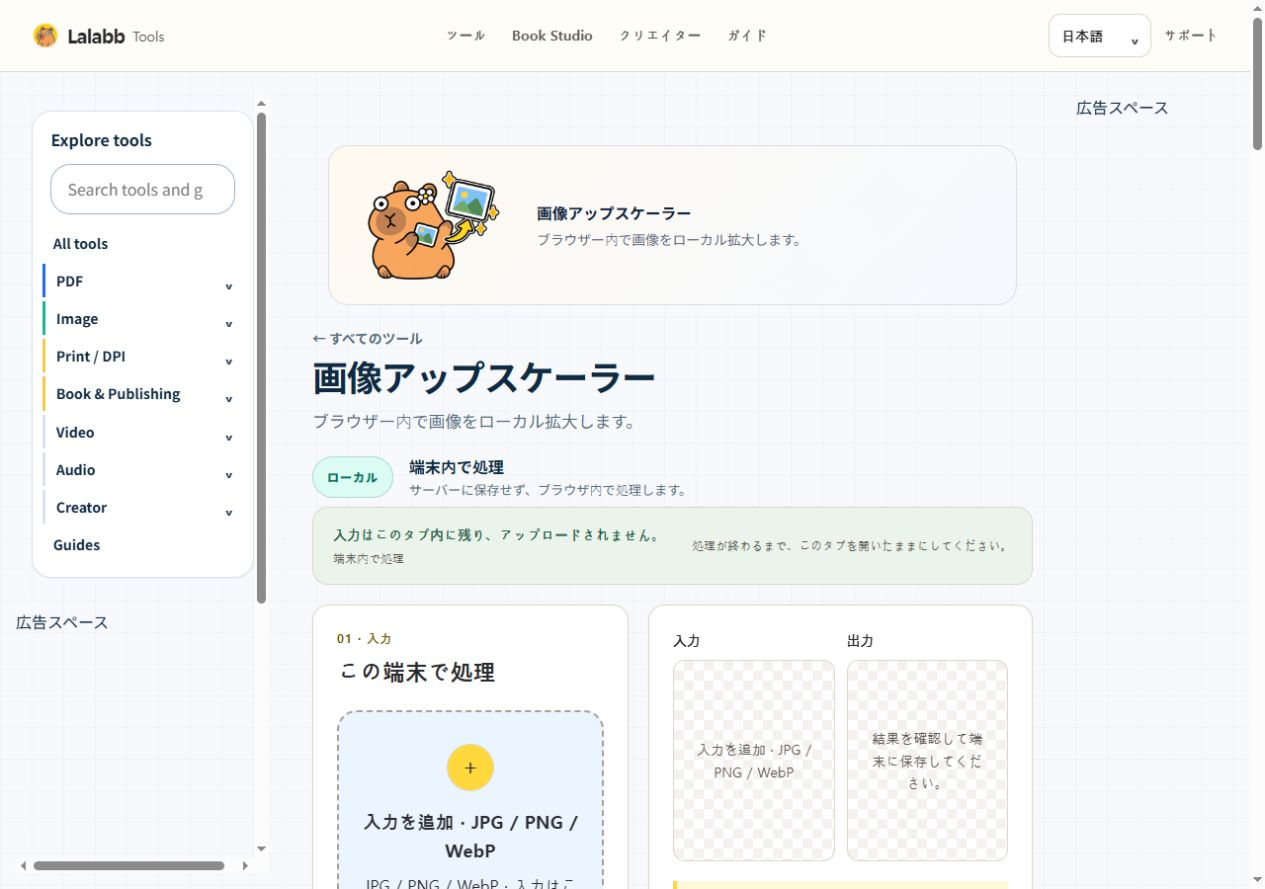Viewport: 1265px width, 889px height.
Task: Click the 入力を追加 · JPG / PNG / WebP dropzone label
Action: pyautogui.click(x=470, y=836)
